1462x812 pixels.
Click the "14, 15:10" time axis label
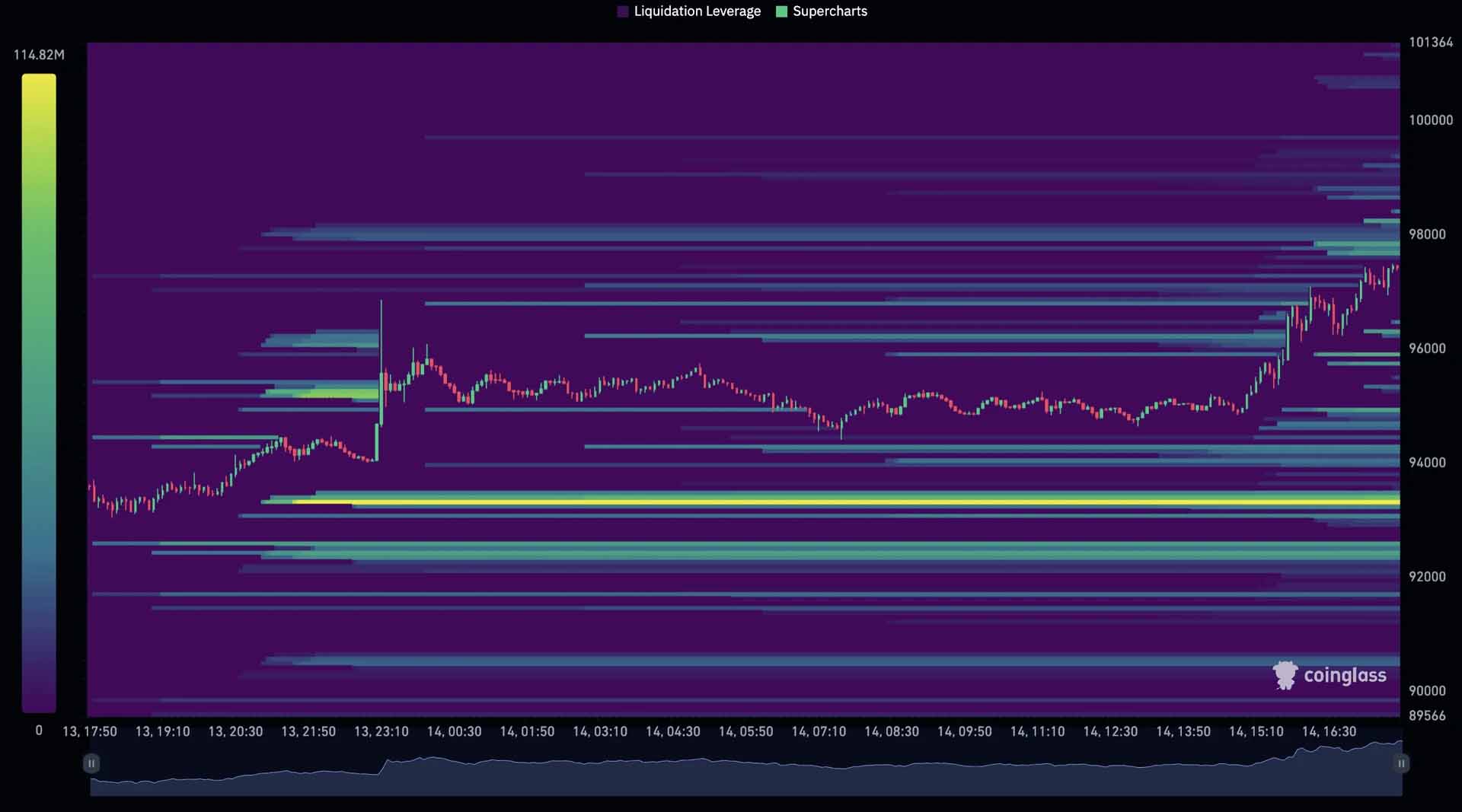(x=1256, y=731)
